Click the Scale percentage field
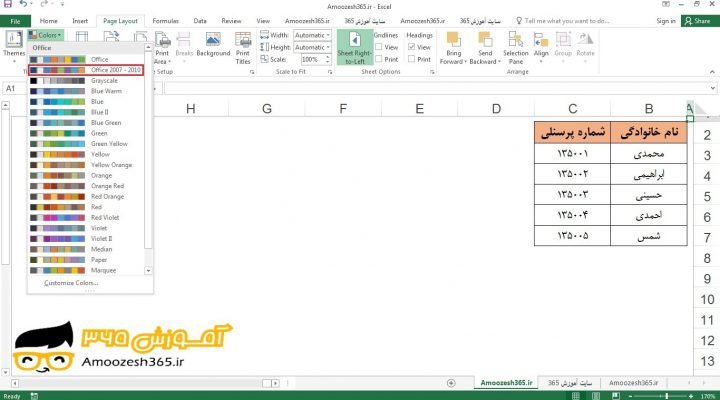Viewport: 720px width, 400px height. pos(312,59)
